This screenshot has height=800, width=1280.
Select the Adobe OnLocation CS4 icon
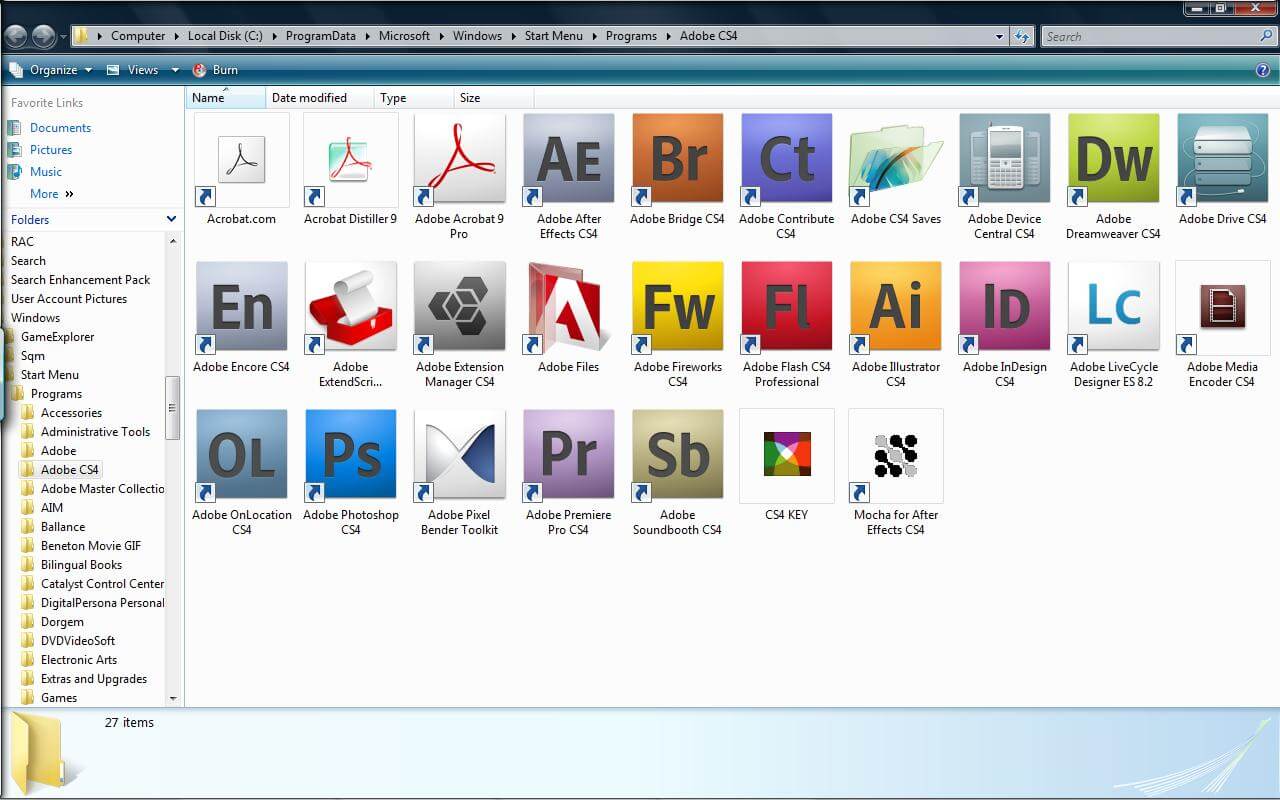[241, 456]
